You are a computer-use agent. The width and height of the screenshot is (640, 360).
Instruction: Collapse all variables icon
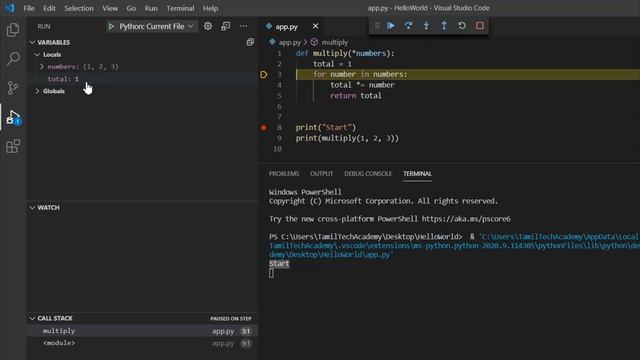coord(250,42)
